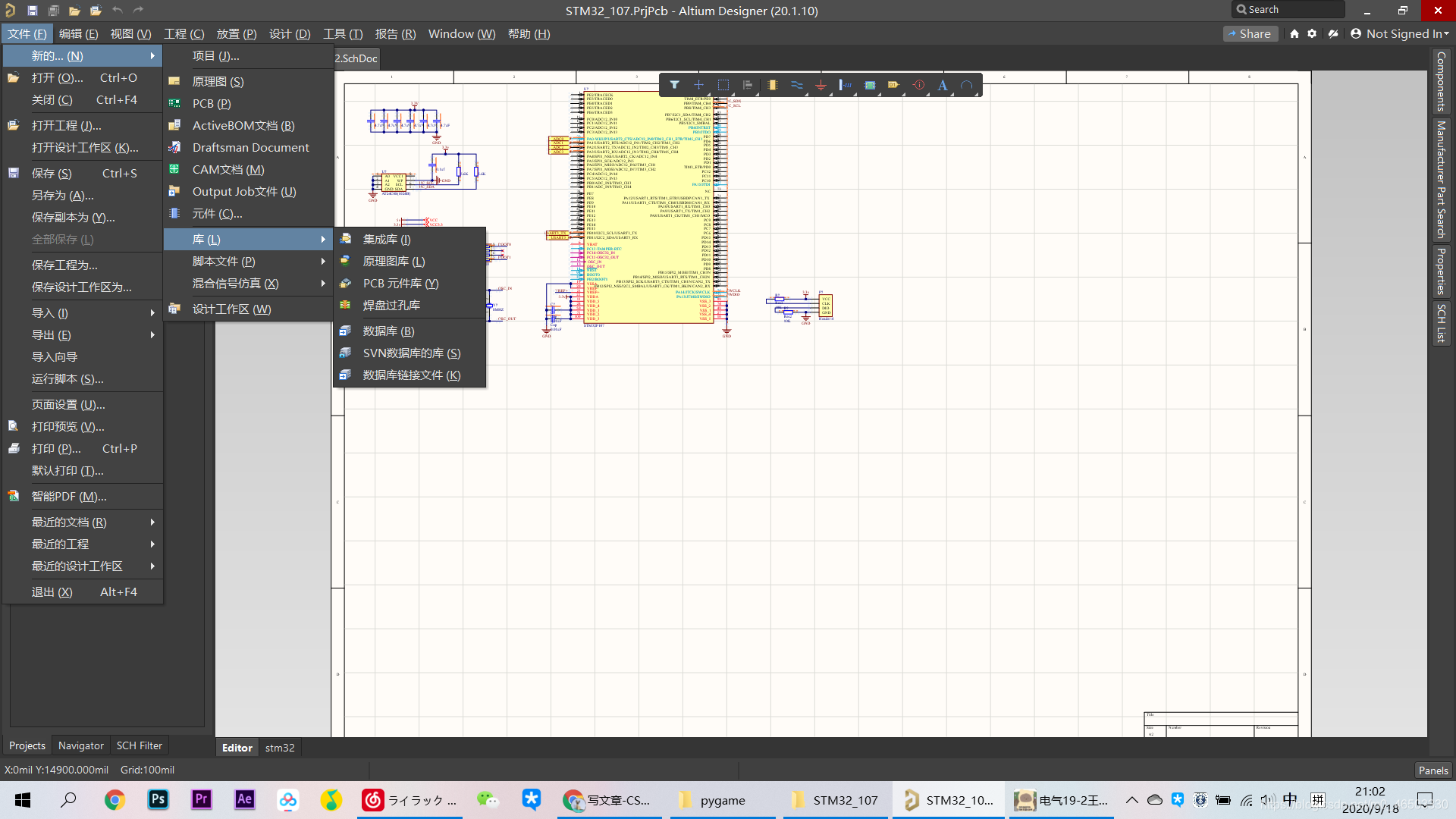The image size is (1456, 819).
Task: Click 保存 (S) in File menu
Action: 83,174
